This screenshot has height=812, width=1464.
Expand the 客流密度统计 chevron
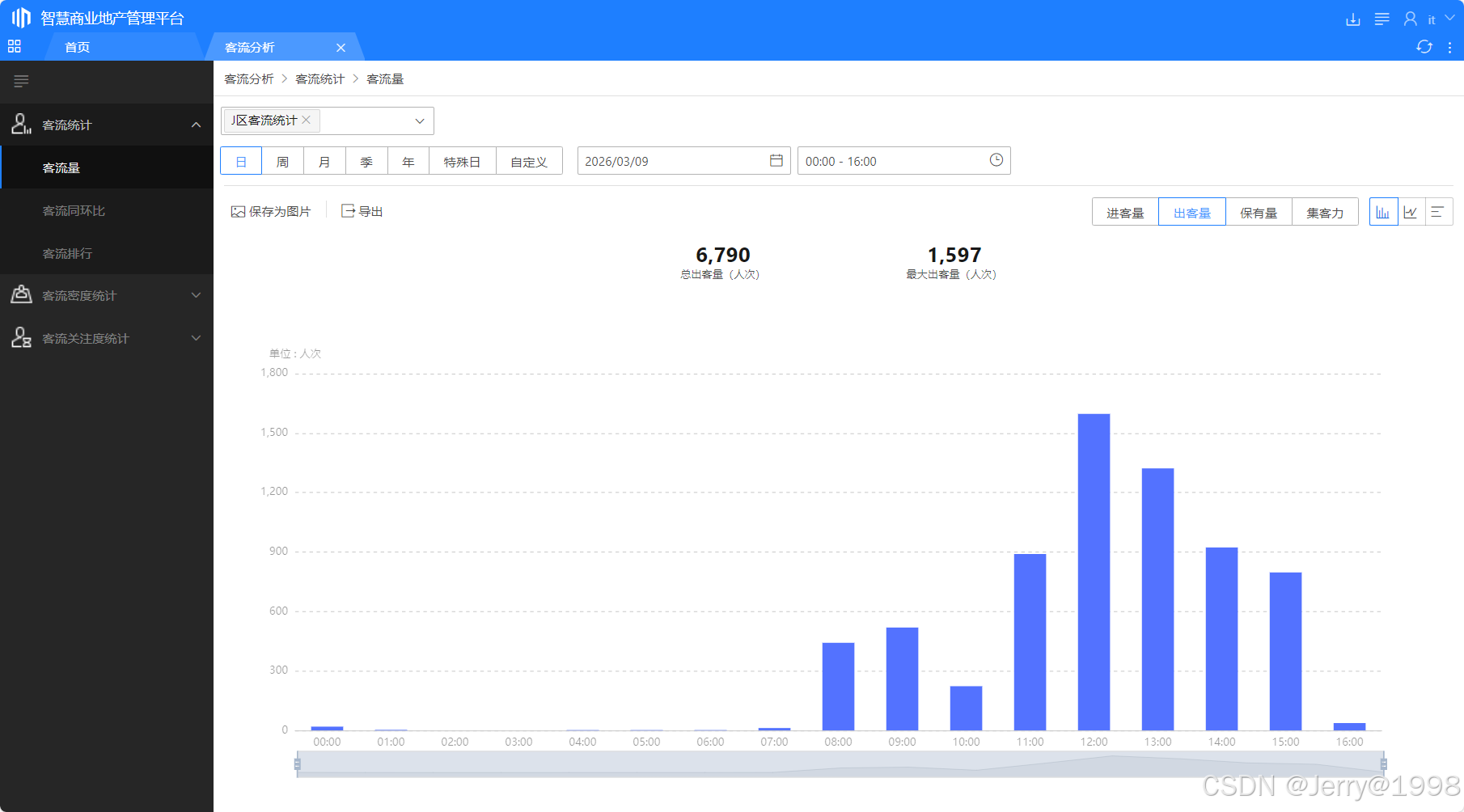coord(196,295)
